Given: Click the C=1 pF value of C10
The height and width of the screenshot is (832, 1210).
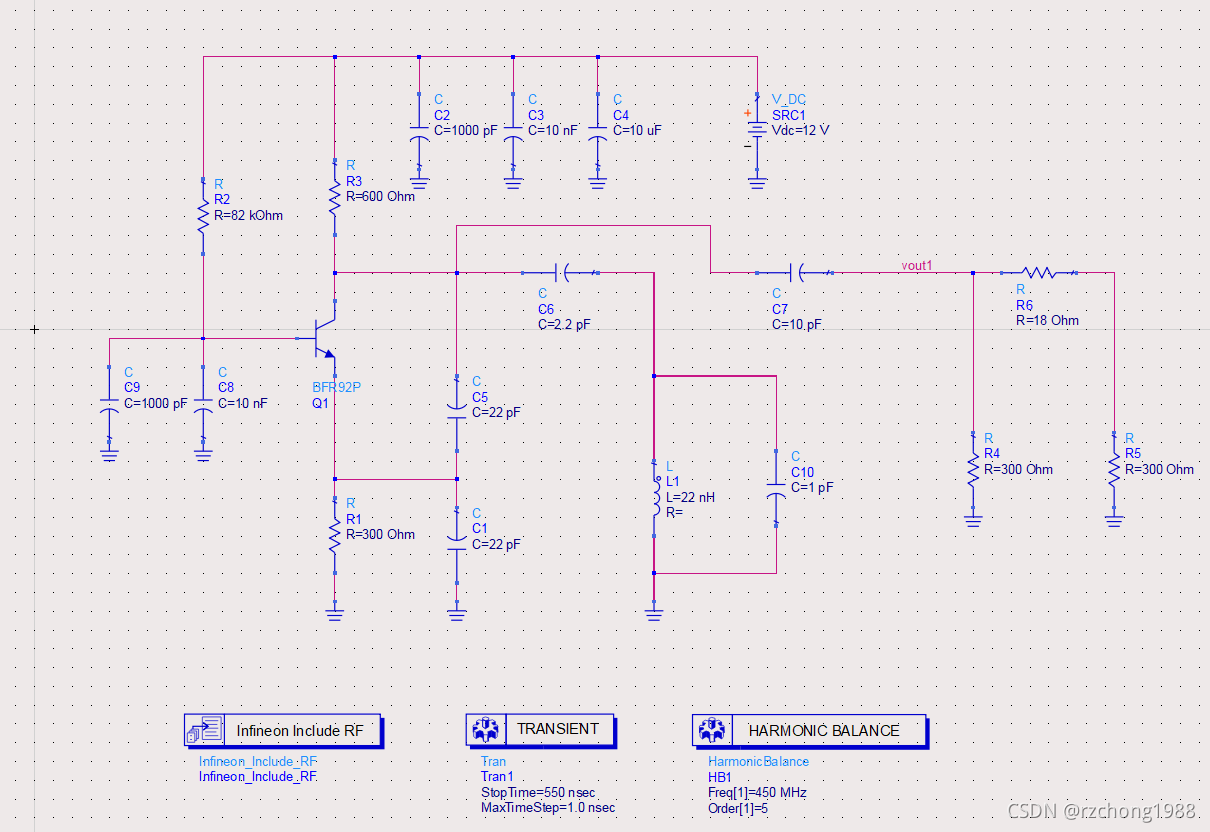Looking at the screenshot, I should click(x=812, y=487).
